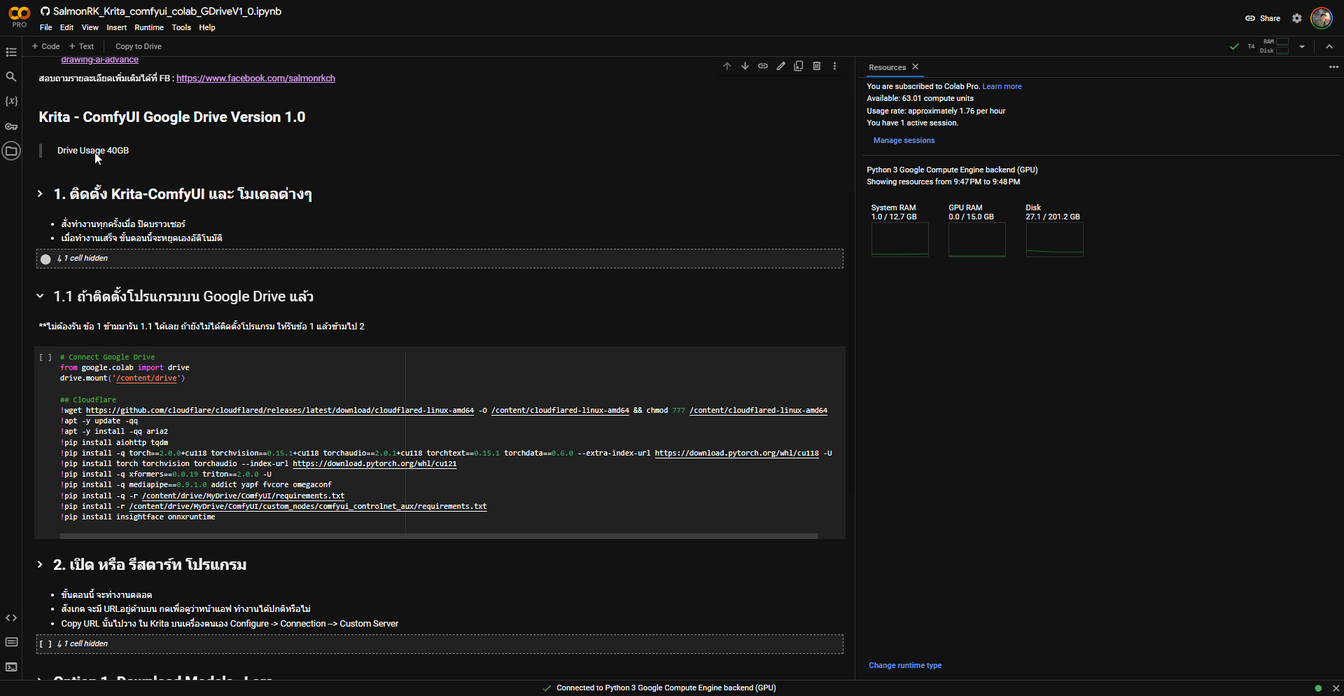The height and width of the screenshot is (696, 1344).
Task: Show the 1 cell hidden under section 2
Action: (x=83, y=644)
